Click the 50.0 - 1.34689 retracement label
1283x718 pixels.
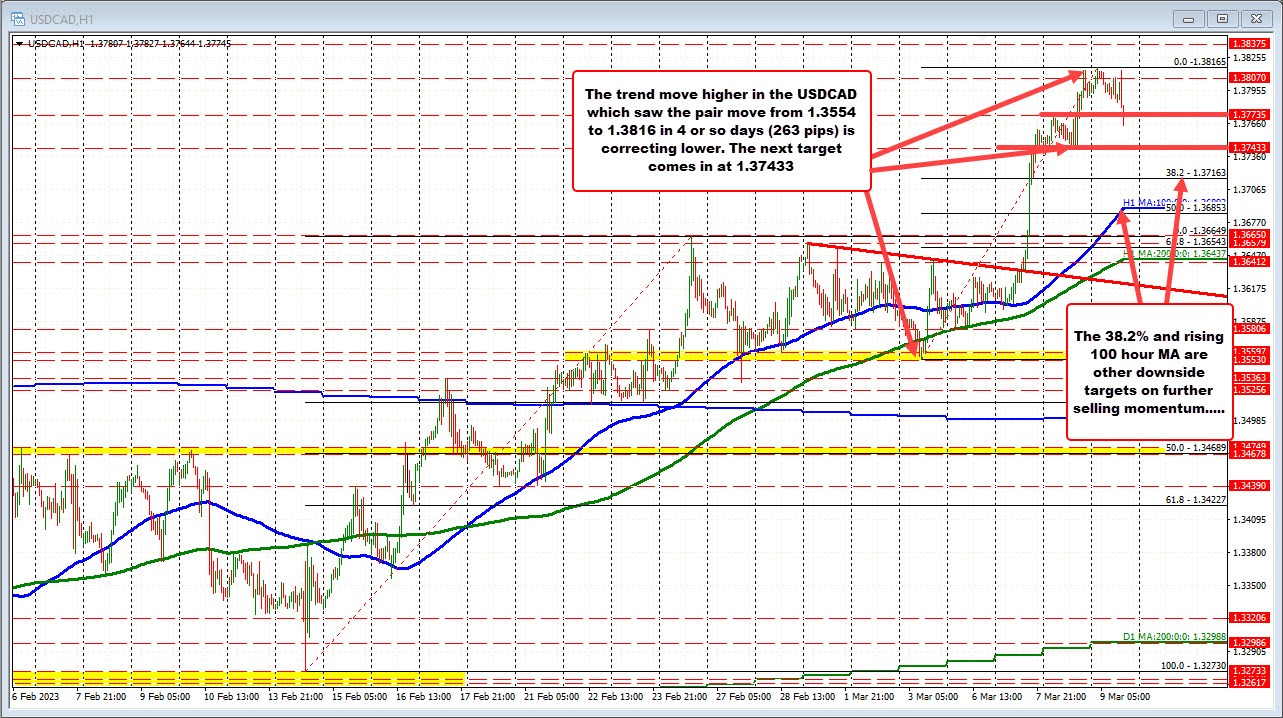click(x=1195, y=448)
